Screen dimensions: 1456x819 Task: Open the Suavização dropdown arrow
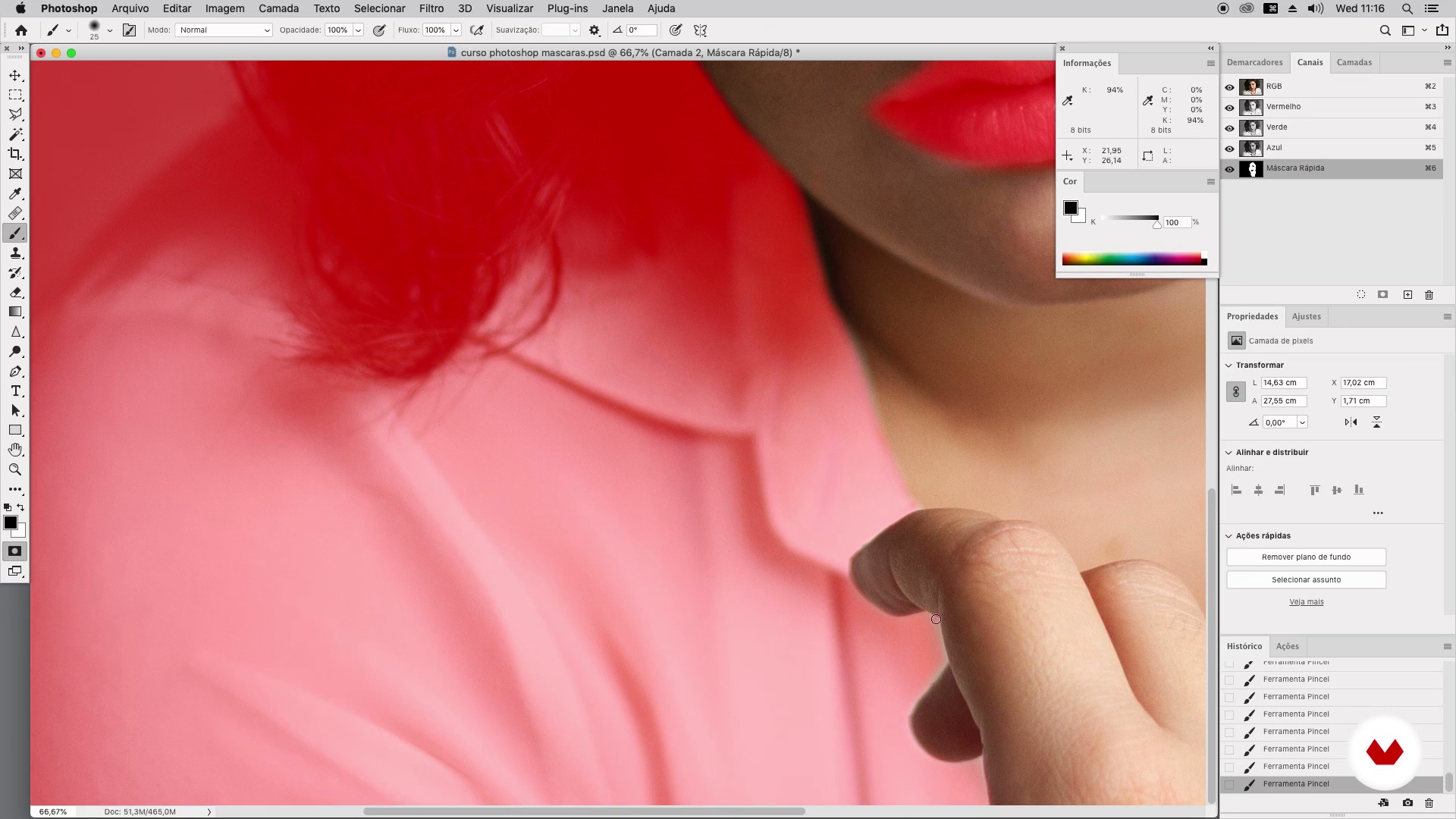[575, 30]
